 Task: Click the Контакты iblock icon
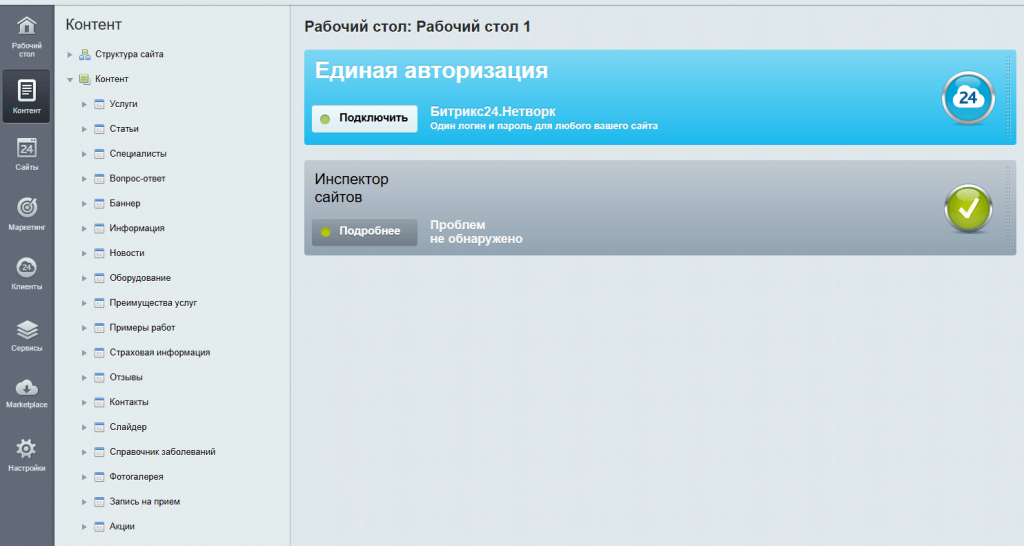click(99, 402)
